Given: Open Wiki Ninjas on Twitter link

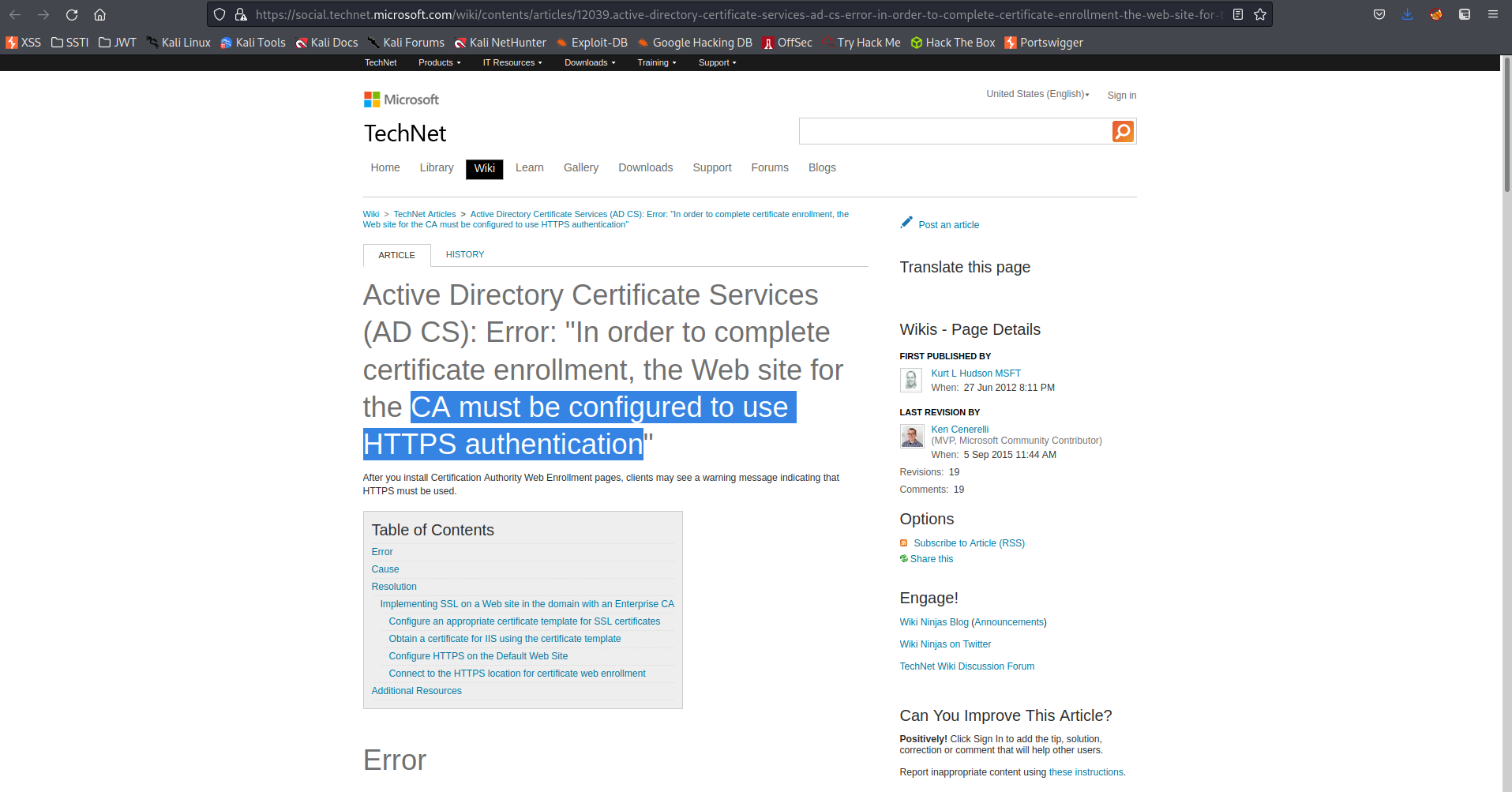Looking at the screenshot, I should pos(945,644).
